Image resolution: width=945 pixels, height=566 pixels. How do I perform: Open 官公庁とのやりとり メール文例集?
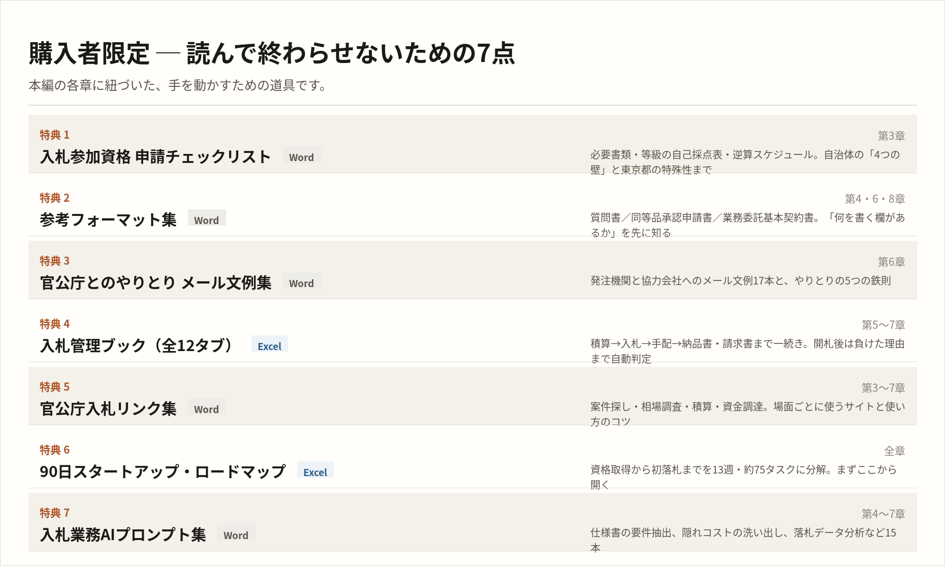[155, 283]
